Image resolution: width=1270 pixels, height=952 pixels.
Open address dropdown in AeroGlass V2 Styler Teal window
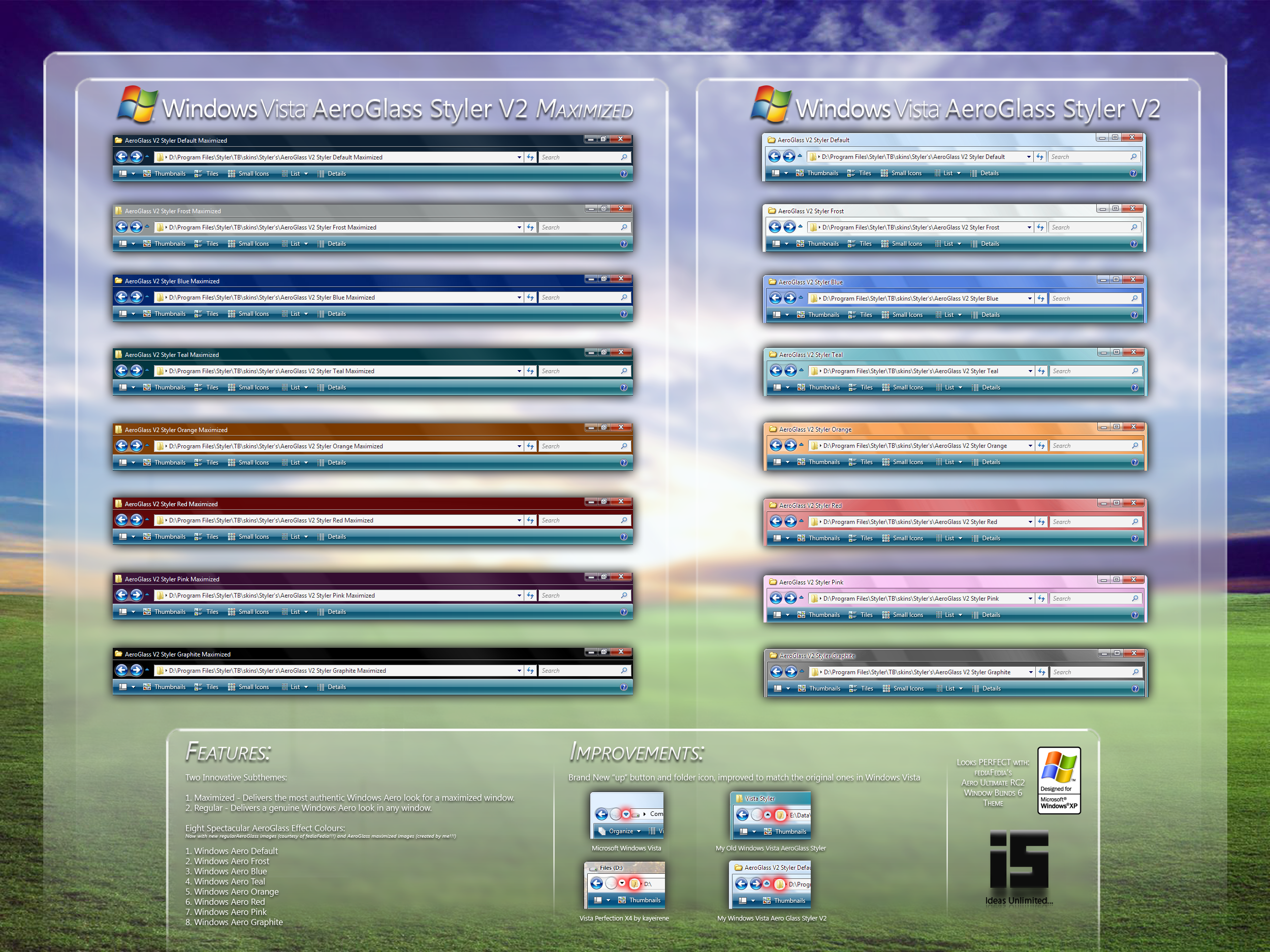tap(1030, 371)
